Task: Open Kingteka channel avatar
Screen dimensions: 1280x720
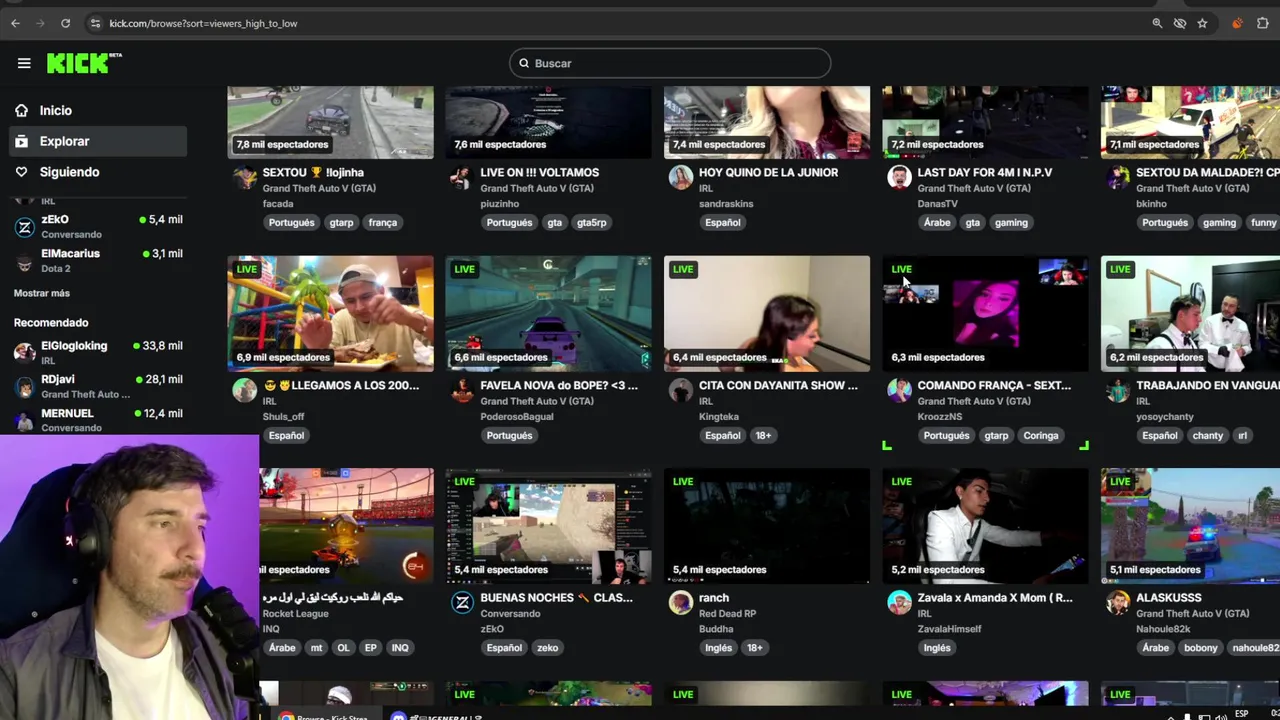Action: pos(681,390)
